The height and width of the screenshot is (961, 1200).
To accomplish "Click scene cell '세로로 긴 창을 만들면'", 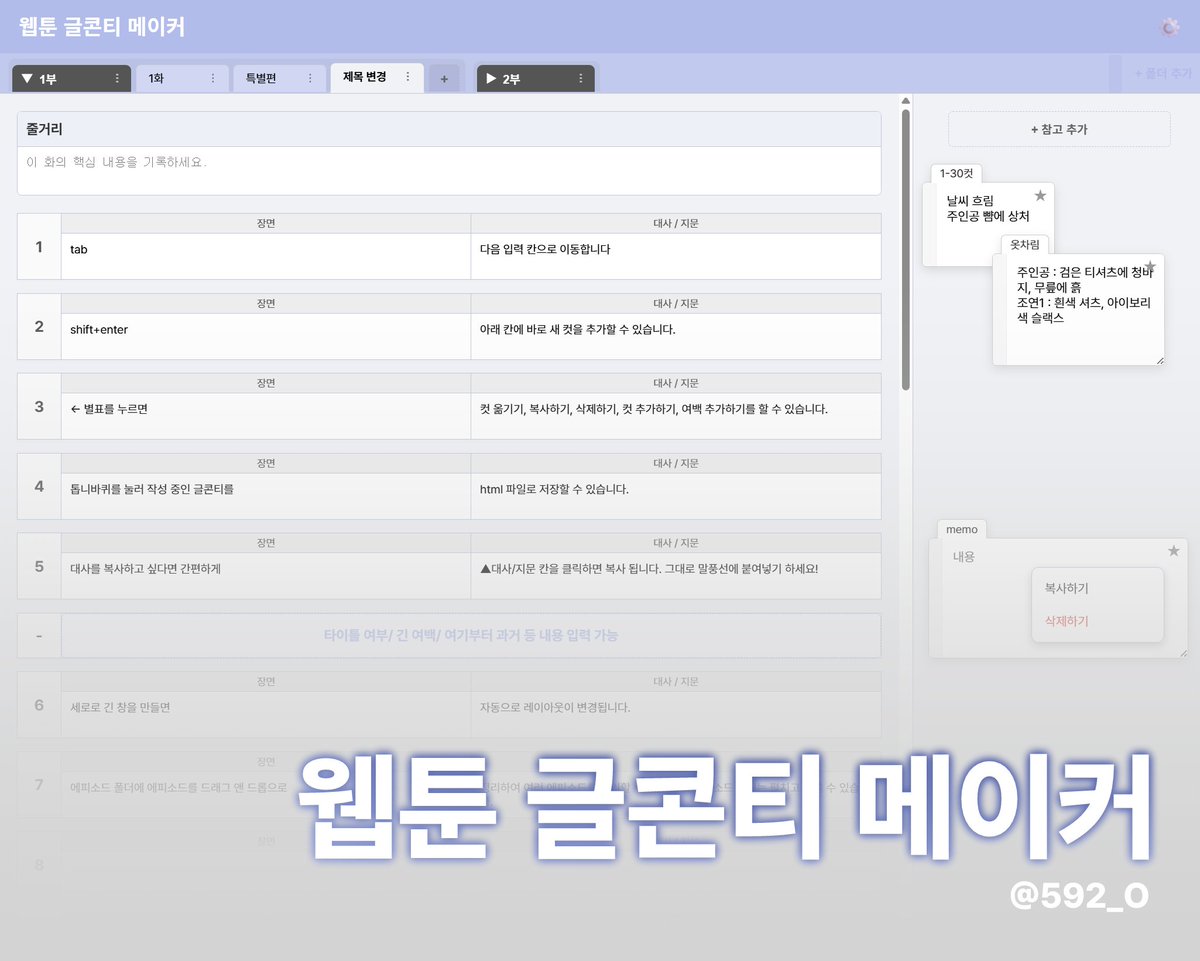I will 266,715.
